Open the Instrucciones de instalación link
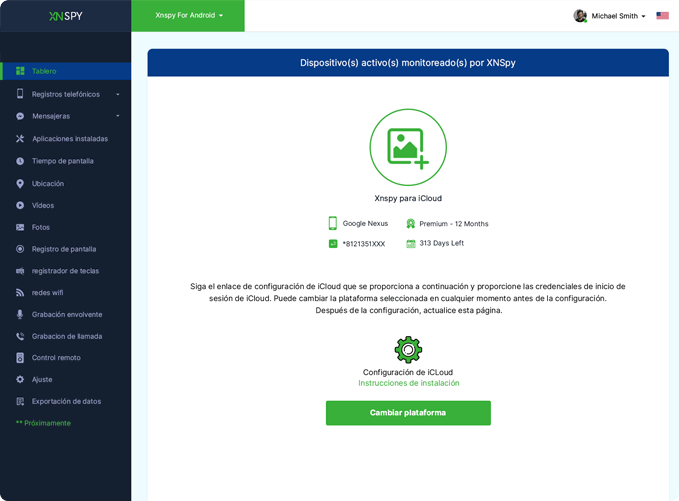 click(x=408, y=383)
